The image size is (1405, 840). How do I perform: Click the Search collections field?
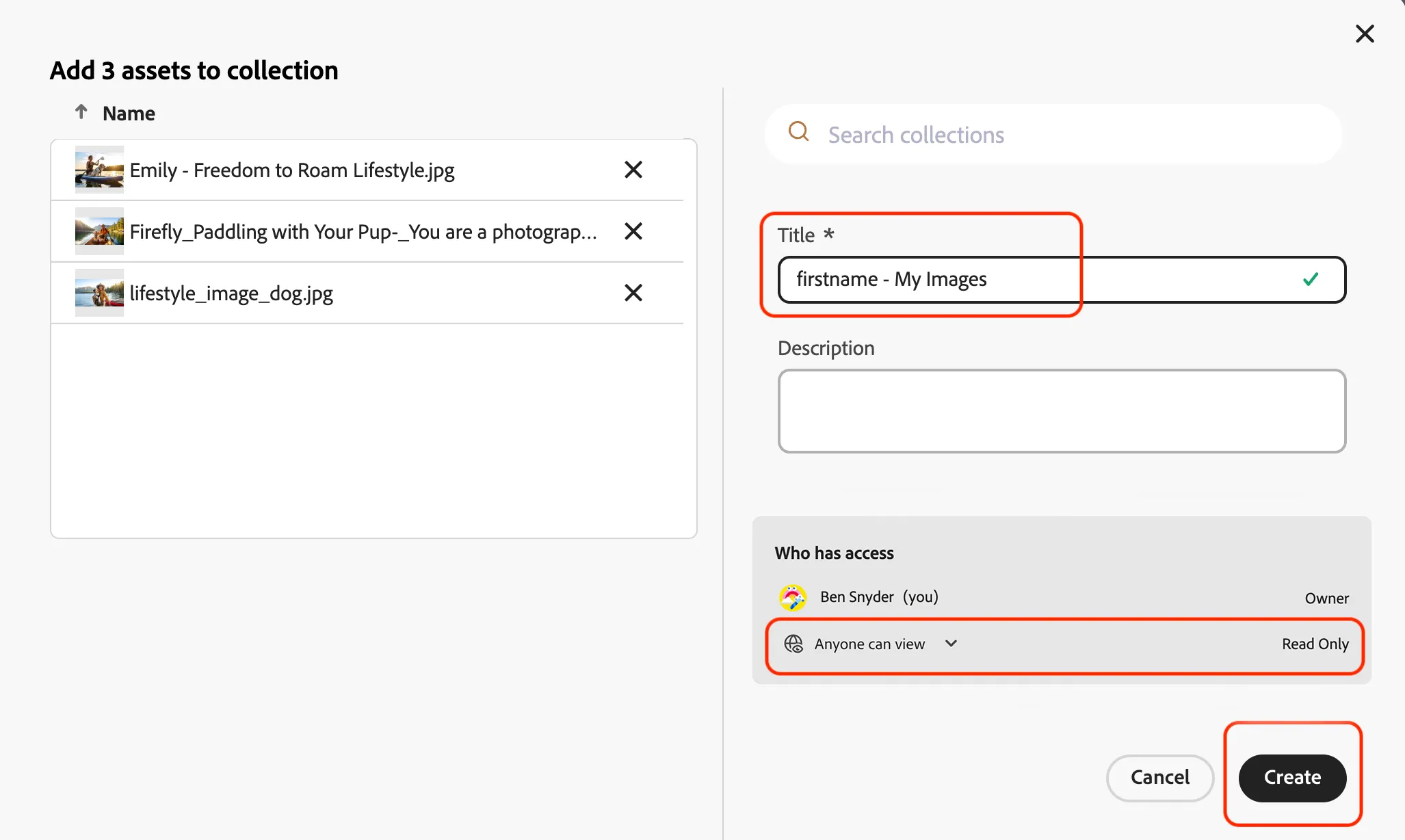tap(1053, 134)
